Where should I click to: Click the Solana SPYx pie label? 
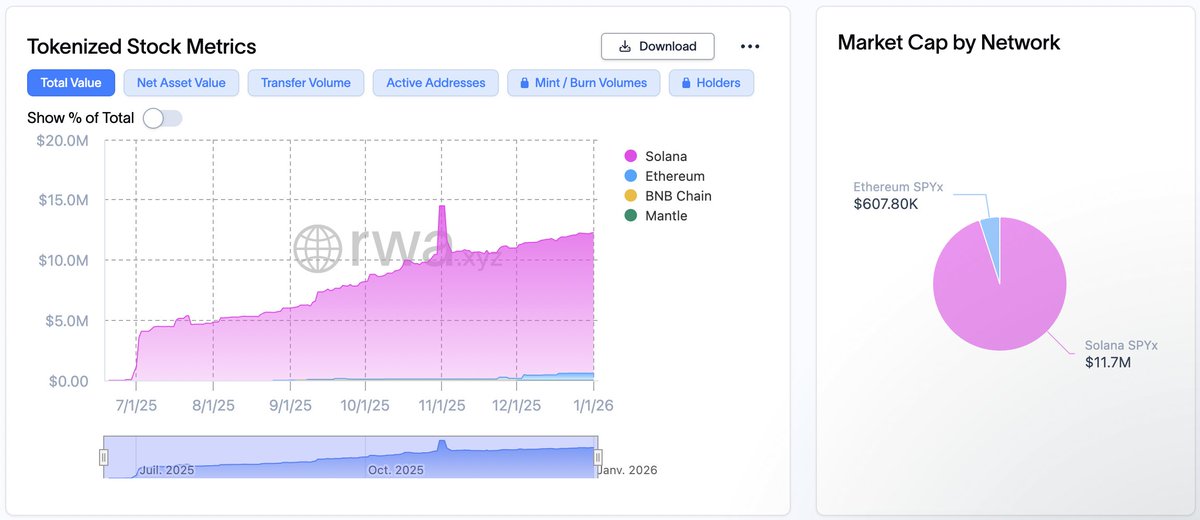[x=1121, y=346]
